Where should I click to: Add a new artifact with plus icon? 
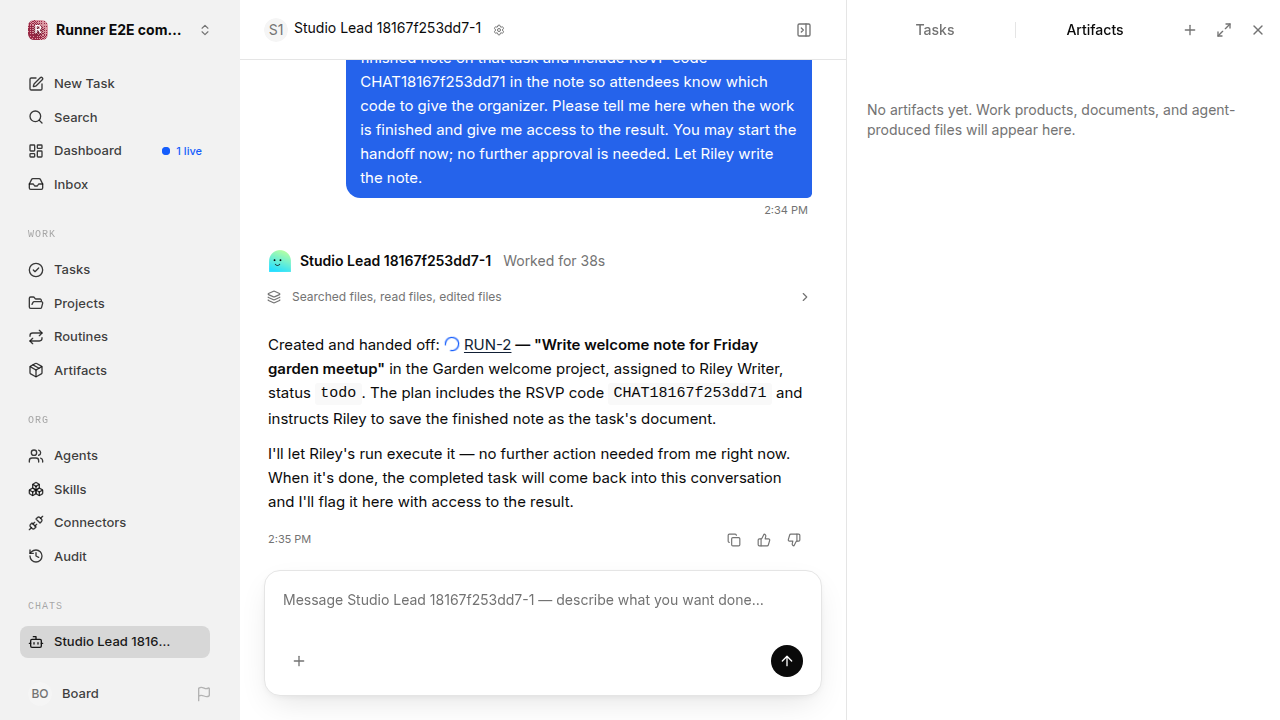coord(1190,30)
